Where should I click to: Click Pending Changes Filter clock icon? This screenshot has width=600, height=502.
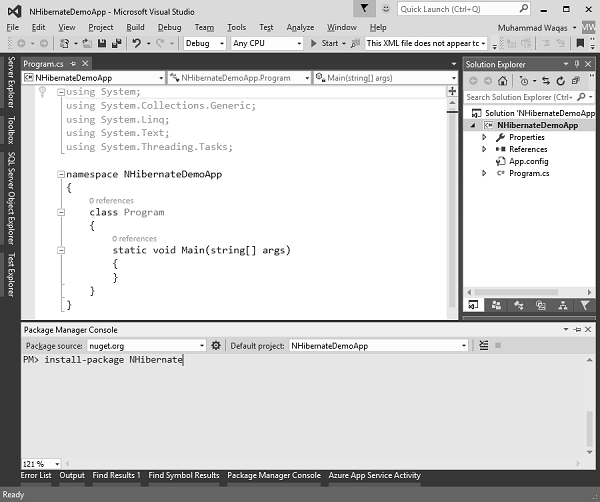point(524,81)
